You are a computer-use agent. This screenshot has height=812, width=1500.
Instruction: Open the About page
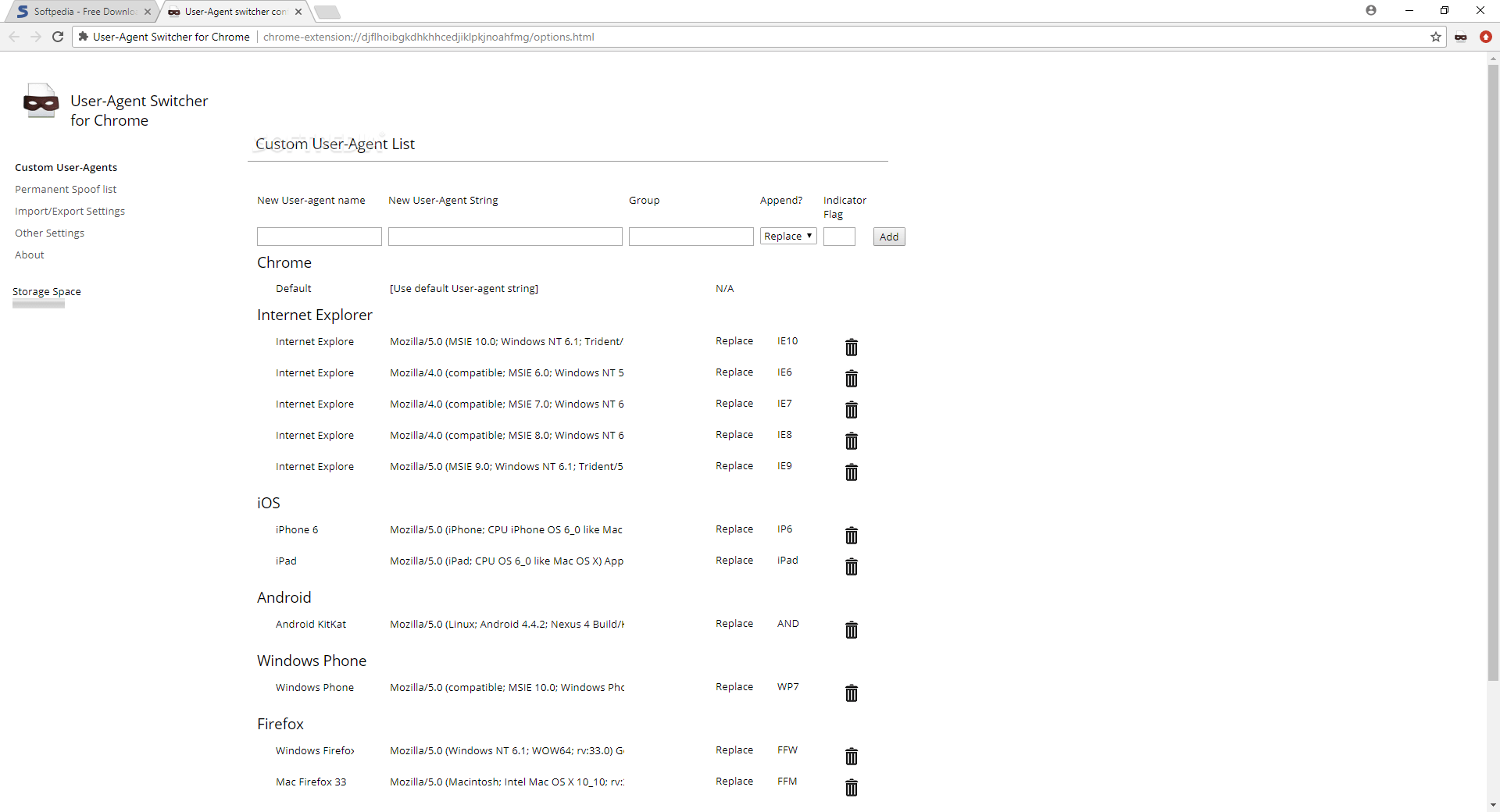coord(30,255)
